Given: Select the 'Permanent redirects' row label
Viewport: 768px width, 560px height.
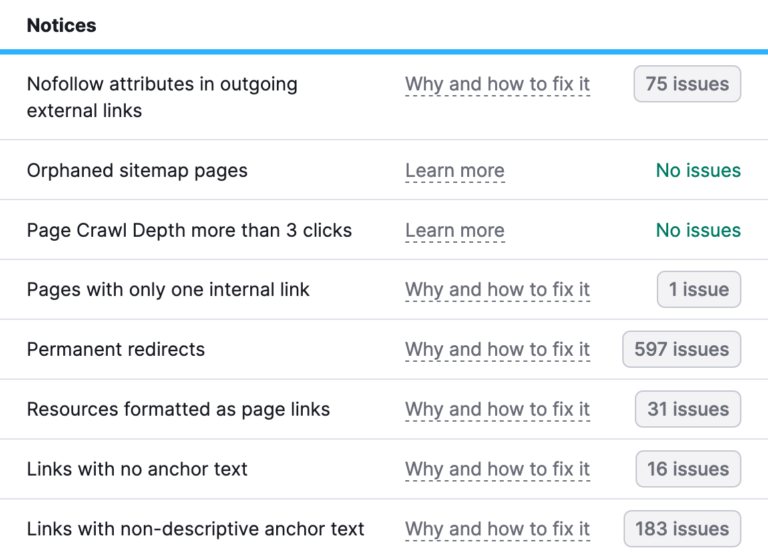Looking at the screenshot, I should tap(116, 349).
